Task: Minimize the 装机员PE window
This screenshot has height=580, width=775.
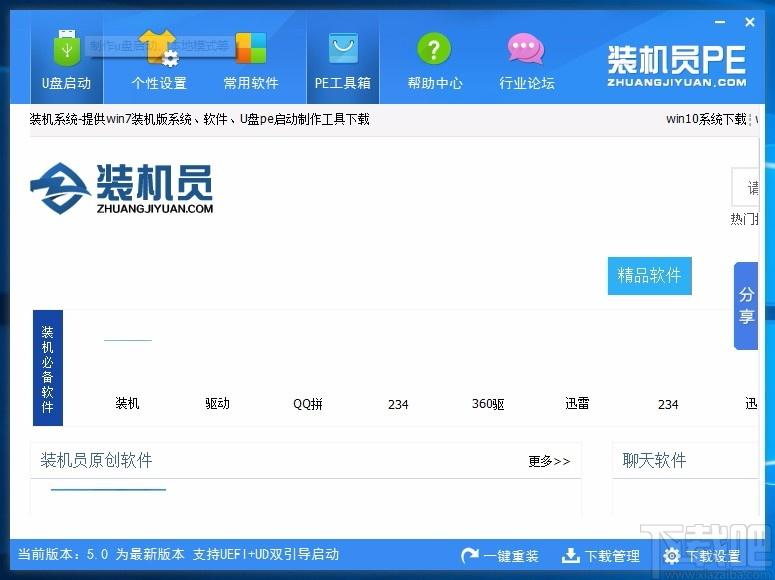Action: [x=721, y=22]
